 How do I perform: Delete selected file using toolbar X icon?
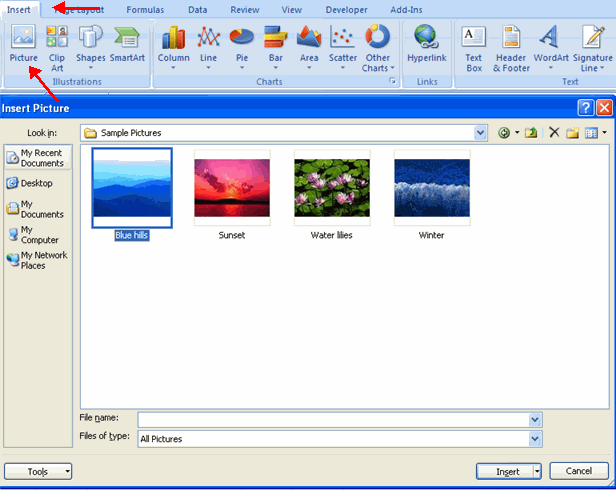pyautogui.click(x=554, y=132)
